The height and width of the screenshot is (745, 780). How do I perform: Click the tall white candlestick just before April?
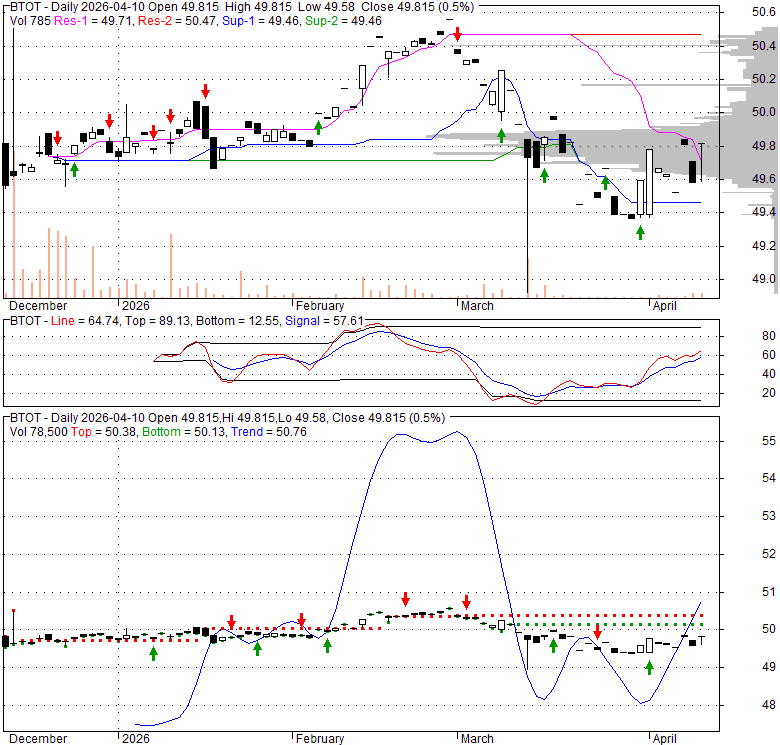click(649, 182)
